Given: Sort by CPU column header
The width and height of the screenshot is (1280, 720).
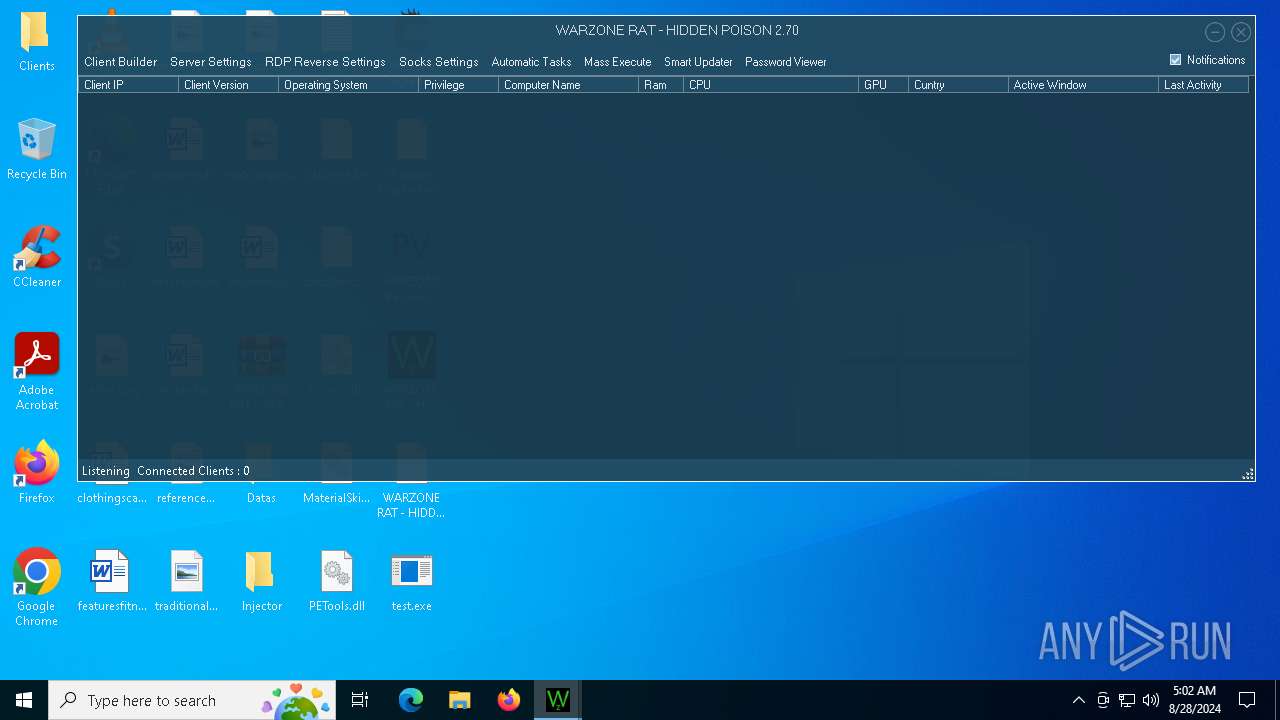Looking at the screenshot, I should pos(771,85).
